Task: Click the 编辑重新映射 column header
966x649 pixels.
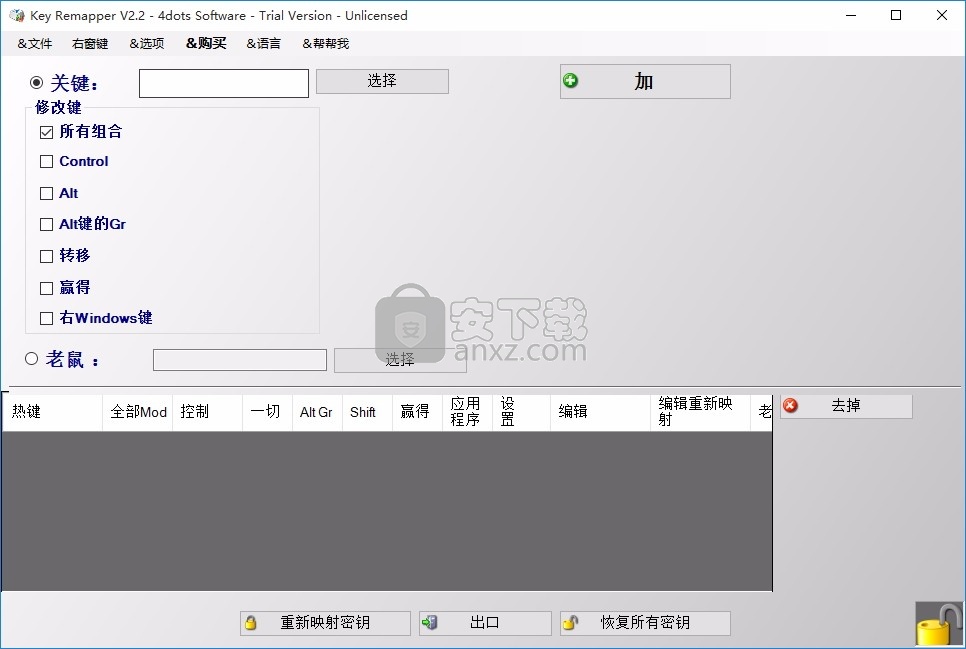Action: (700, 412)
